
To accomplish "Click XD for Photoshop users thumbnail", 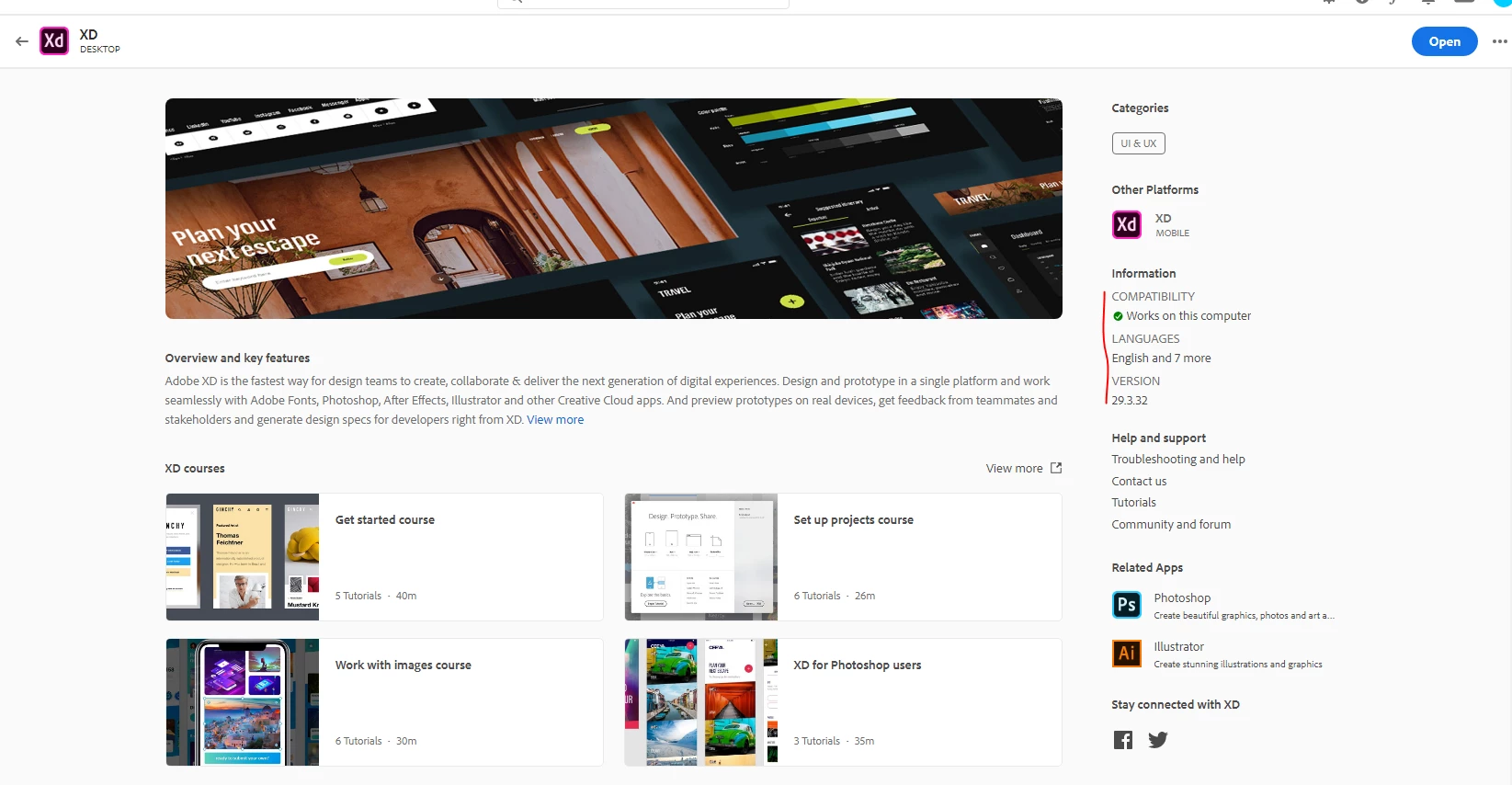I will click(x=701, y=702).
